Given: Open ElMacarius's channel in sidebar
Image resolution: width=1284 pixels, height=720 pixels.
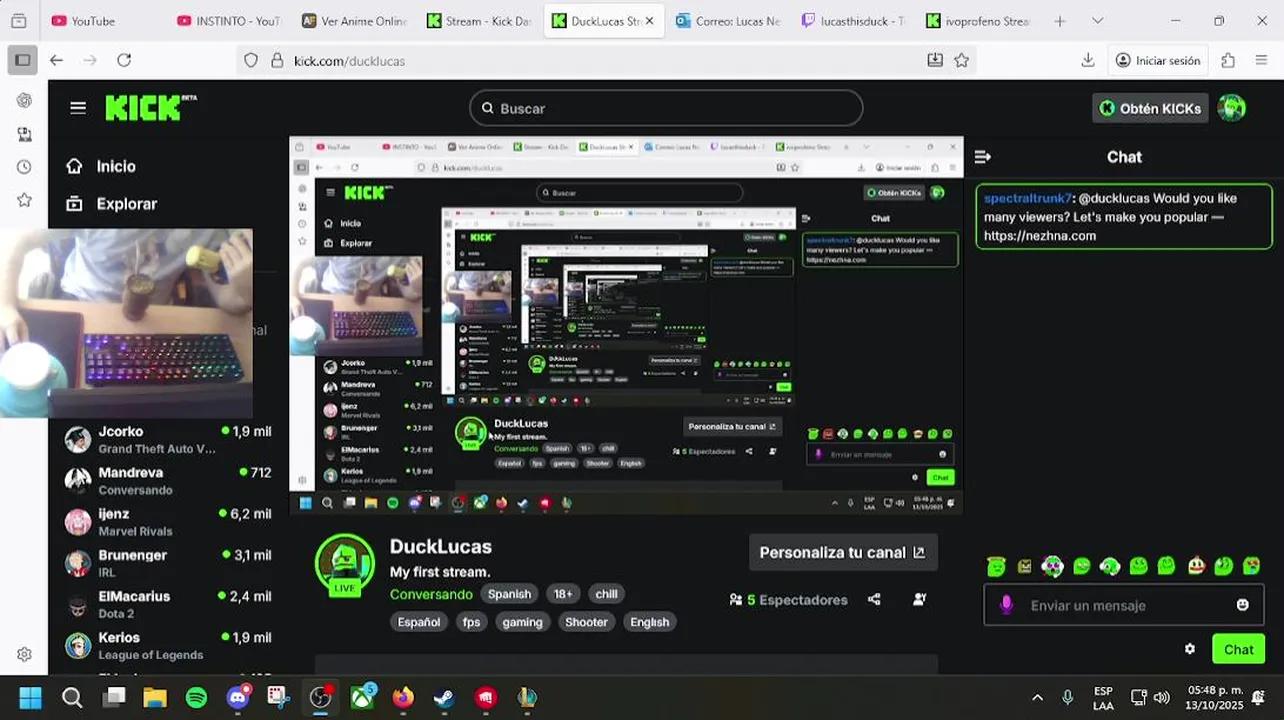Looking at the screenshot, I should click(168, 604).
